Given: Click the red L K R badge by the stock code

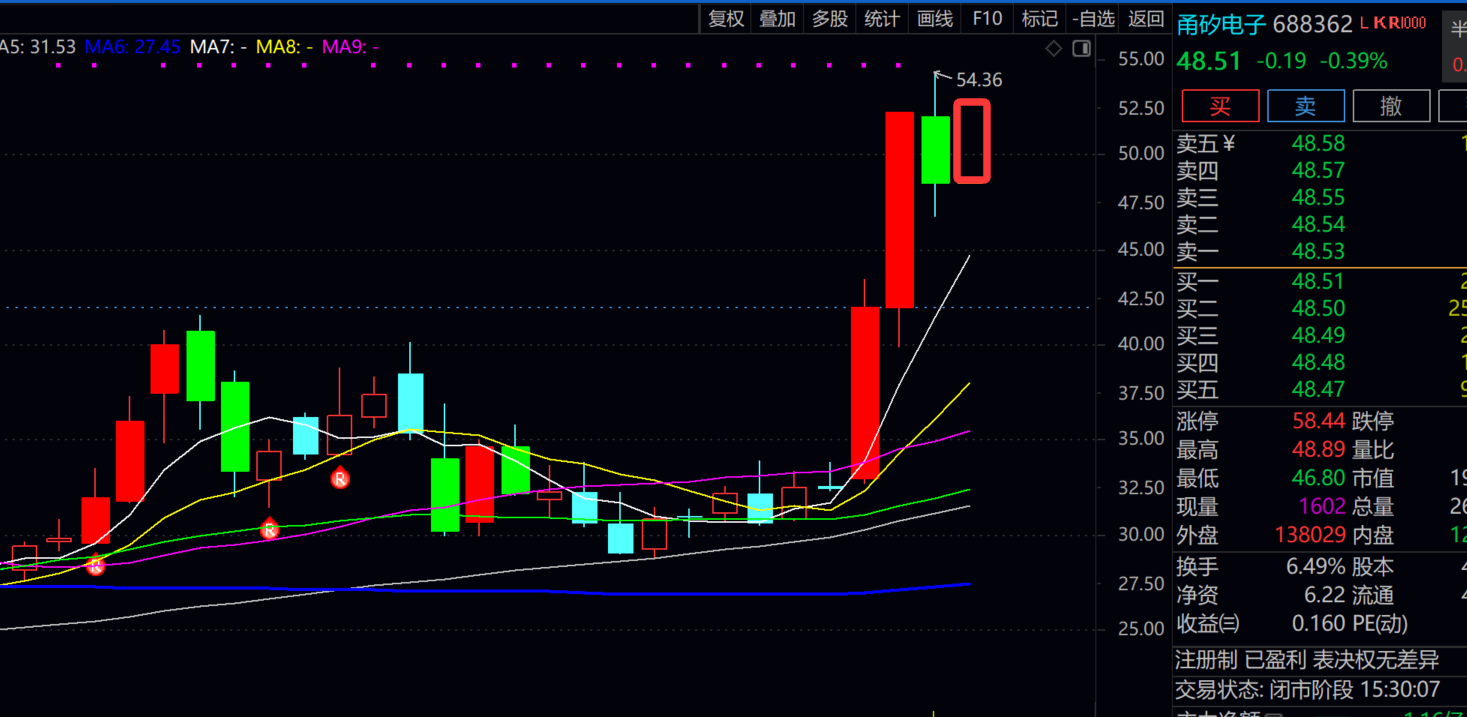Looking at the screenshot, I should [x=1399, y=24].
